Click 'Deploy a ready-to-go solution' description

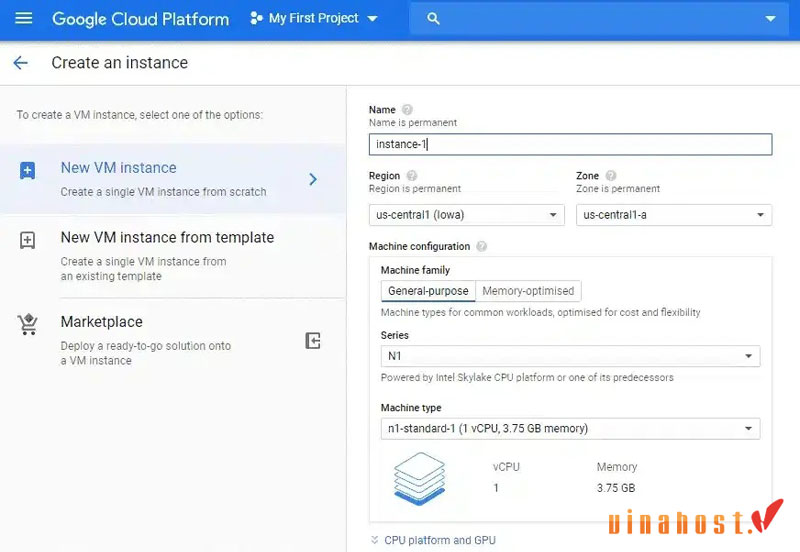pos(145,353)
